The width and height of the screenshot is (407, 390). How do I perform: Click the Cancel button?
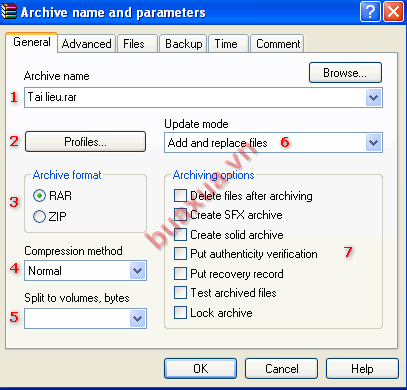pyautogui.click(x=281, y=369)
